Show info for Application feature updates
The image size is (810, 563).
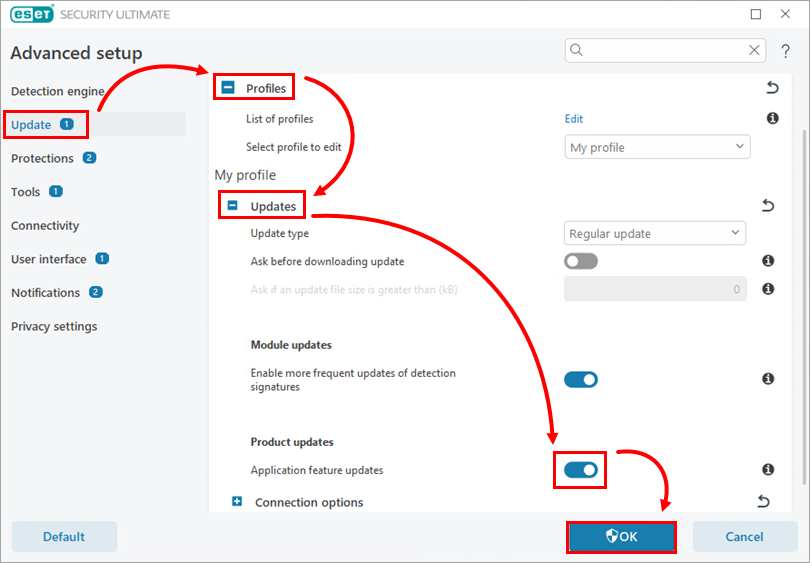768,470
